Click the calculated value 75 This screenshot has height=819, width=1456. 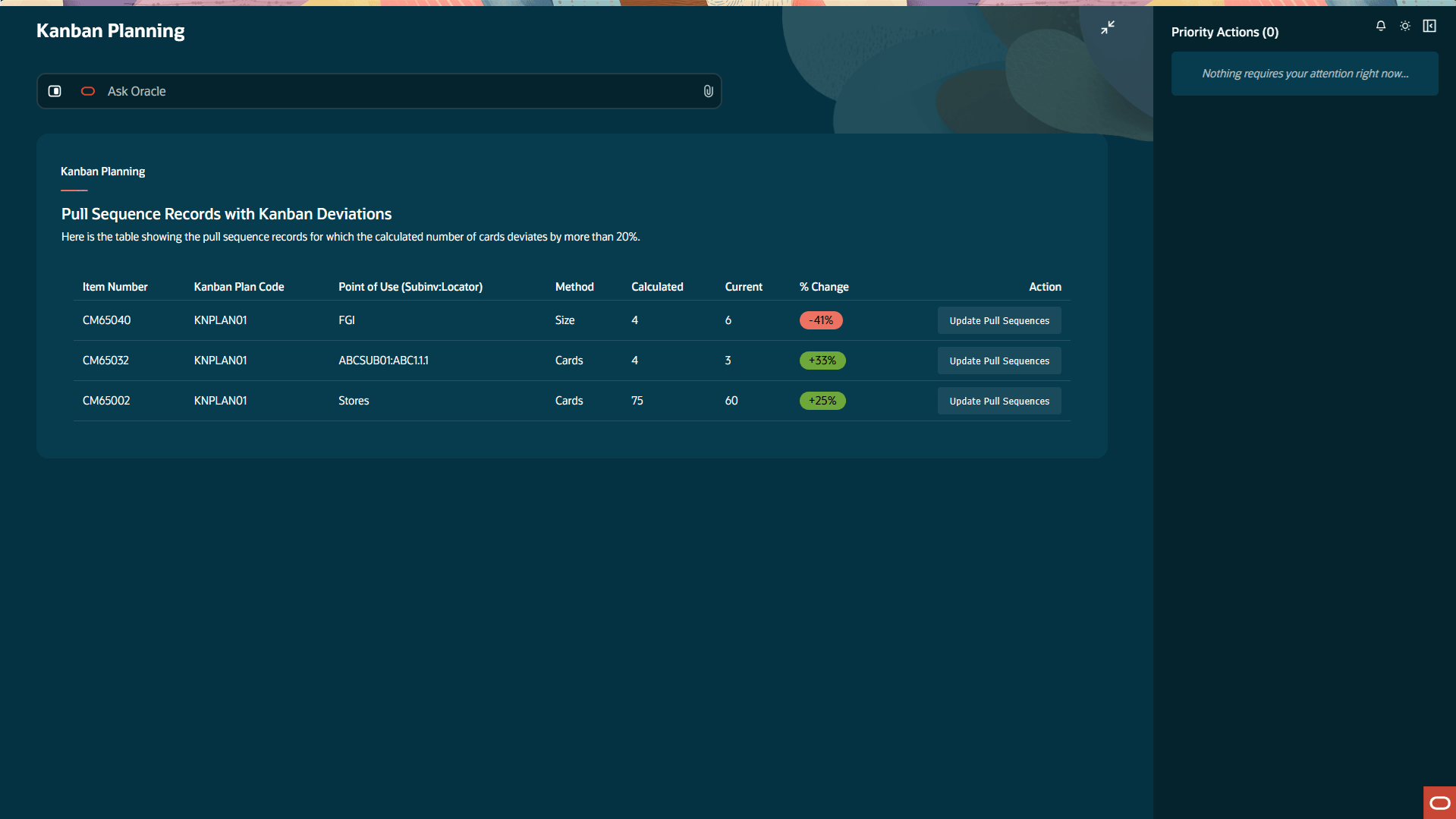coord(637,401)
